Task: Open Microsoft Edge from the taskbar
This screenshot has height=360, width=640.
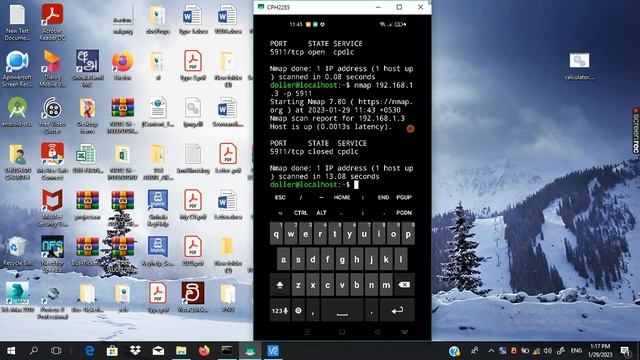Action: (x=90, y=351)
